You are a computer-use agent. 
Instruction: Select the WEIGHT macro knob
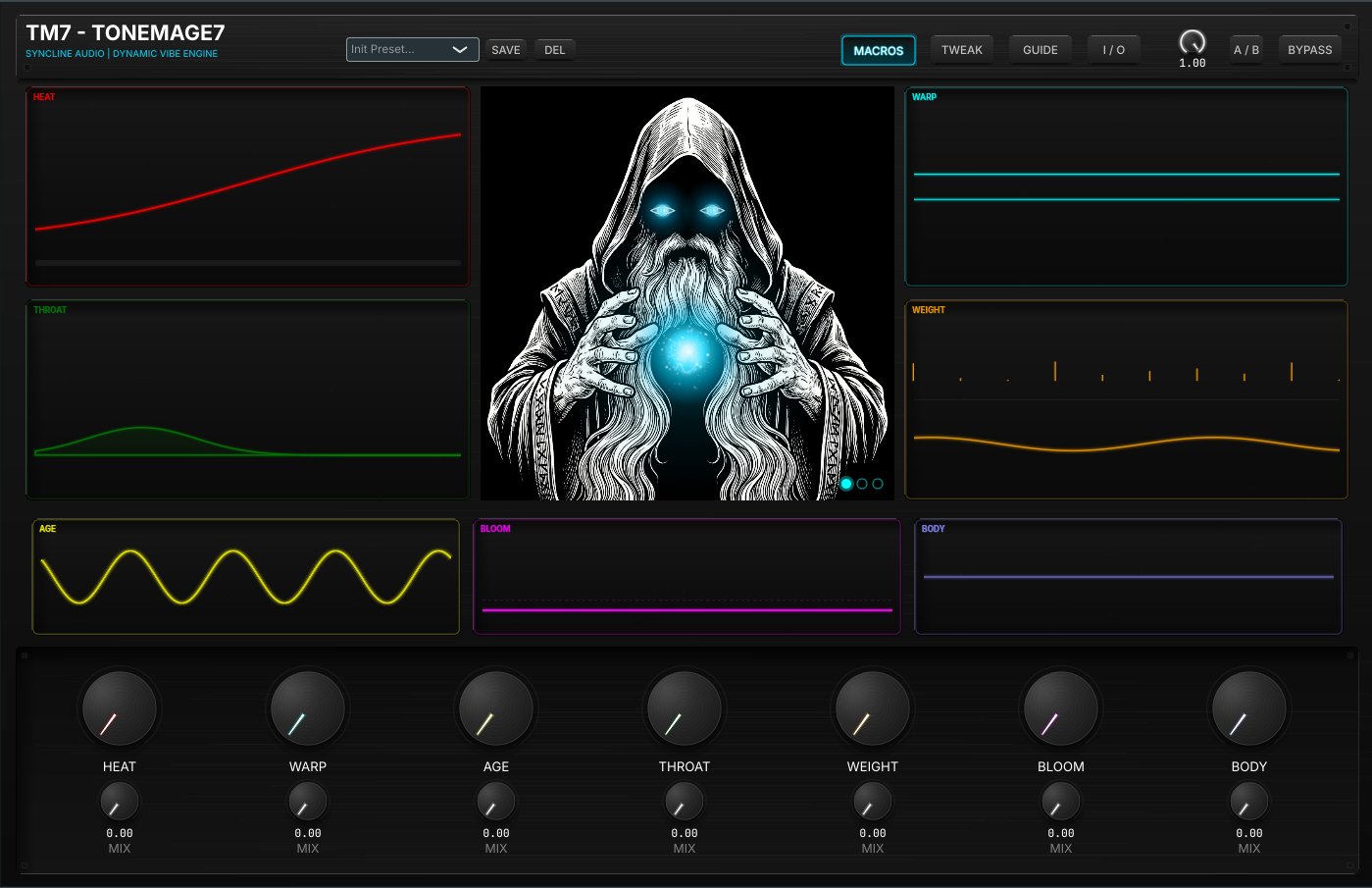pos(872,708)
